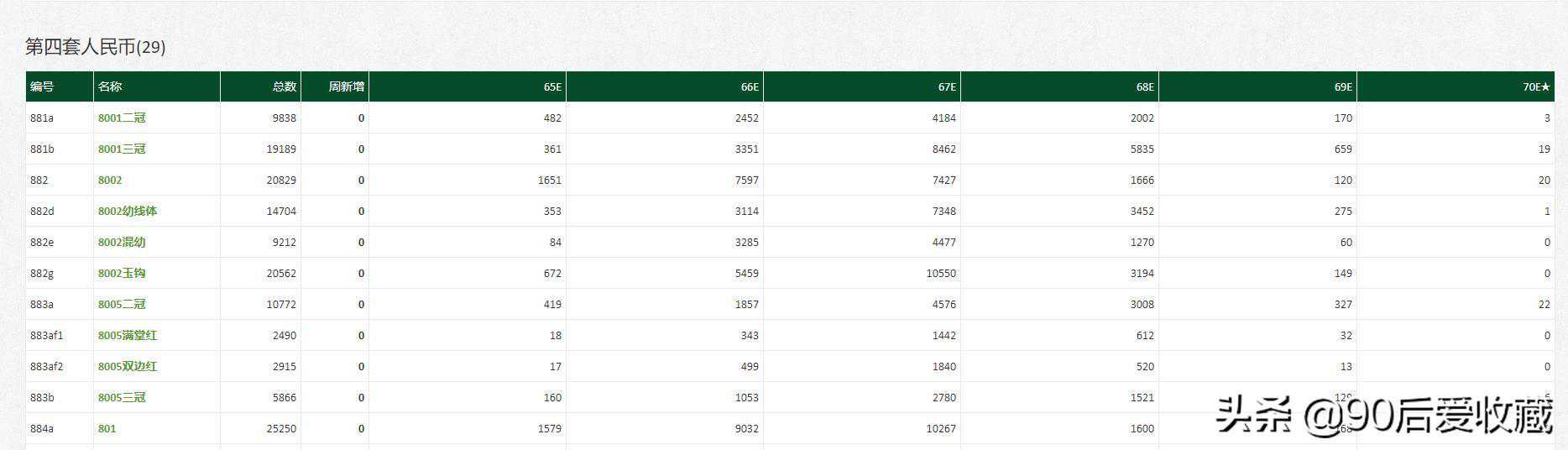The width and height of the screenshot is (1568, 450).
Task: Click the 名称 column header
Action: [x=110, y=86]
